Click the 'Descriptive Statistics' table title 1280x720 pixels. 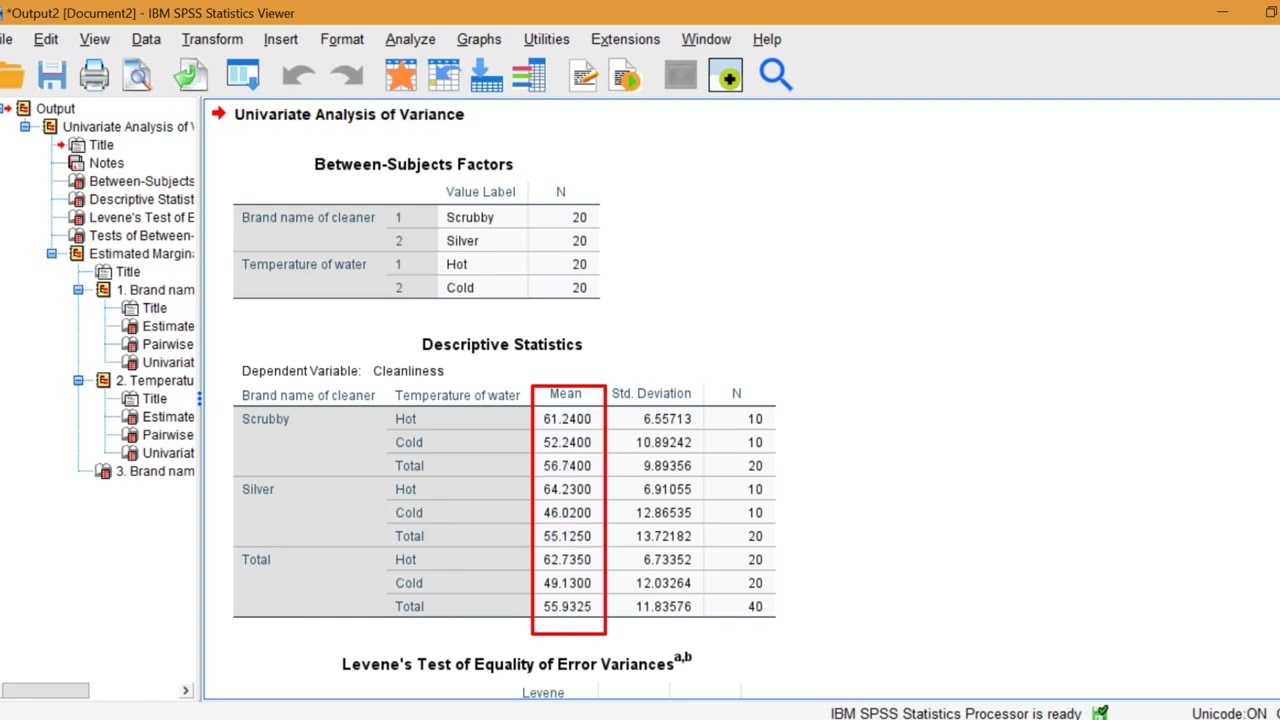[x=502, y=344]
